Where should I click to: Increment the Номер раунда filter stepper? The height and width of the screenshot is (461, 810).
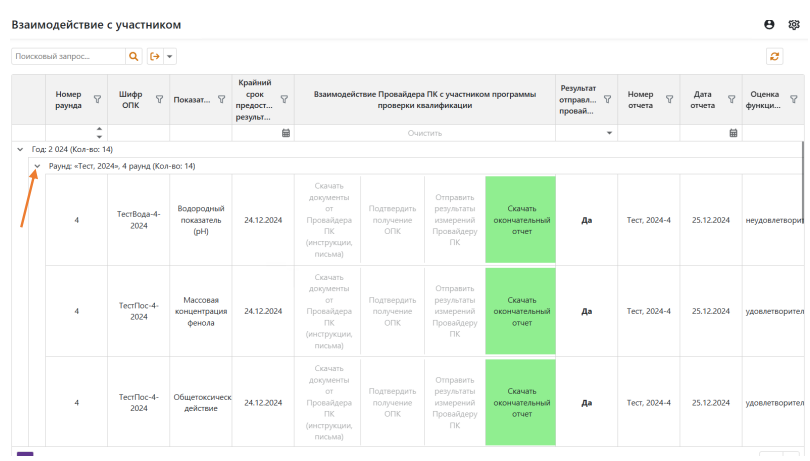[x=99, y=128]
